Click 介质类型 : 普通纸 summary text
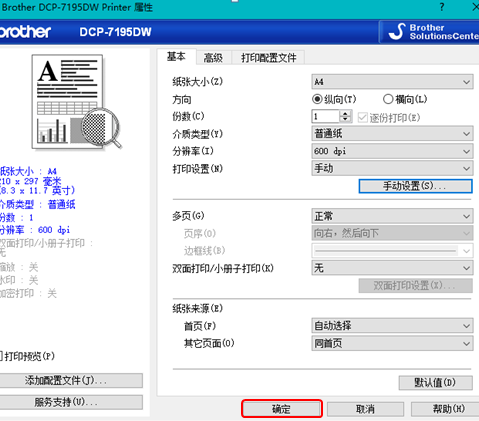 pyautogui.click(x=37, y=204)
